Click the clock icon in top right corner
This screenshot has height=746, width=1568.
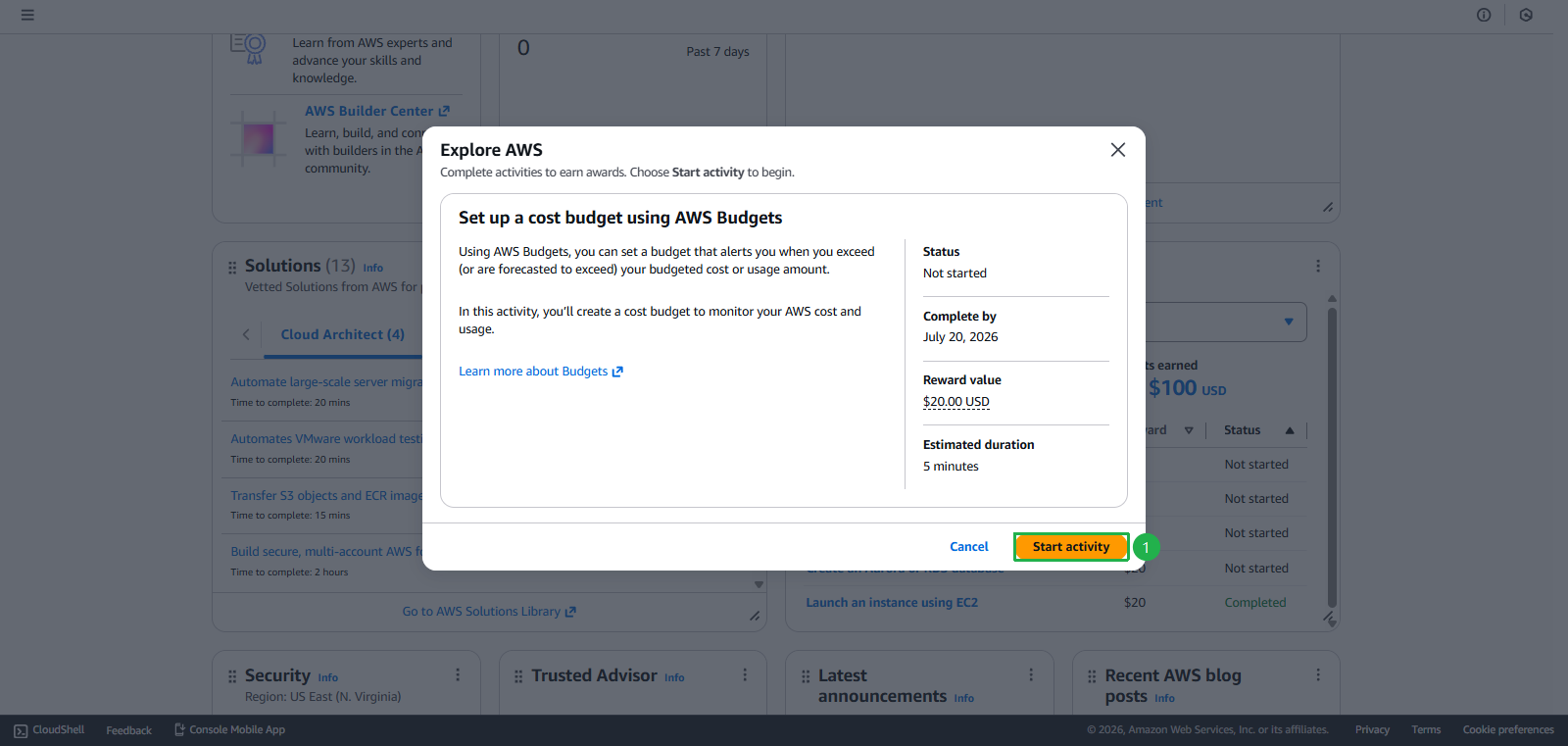click(x=1526, y=15)
